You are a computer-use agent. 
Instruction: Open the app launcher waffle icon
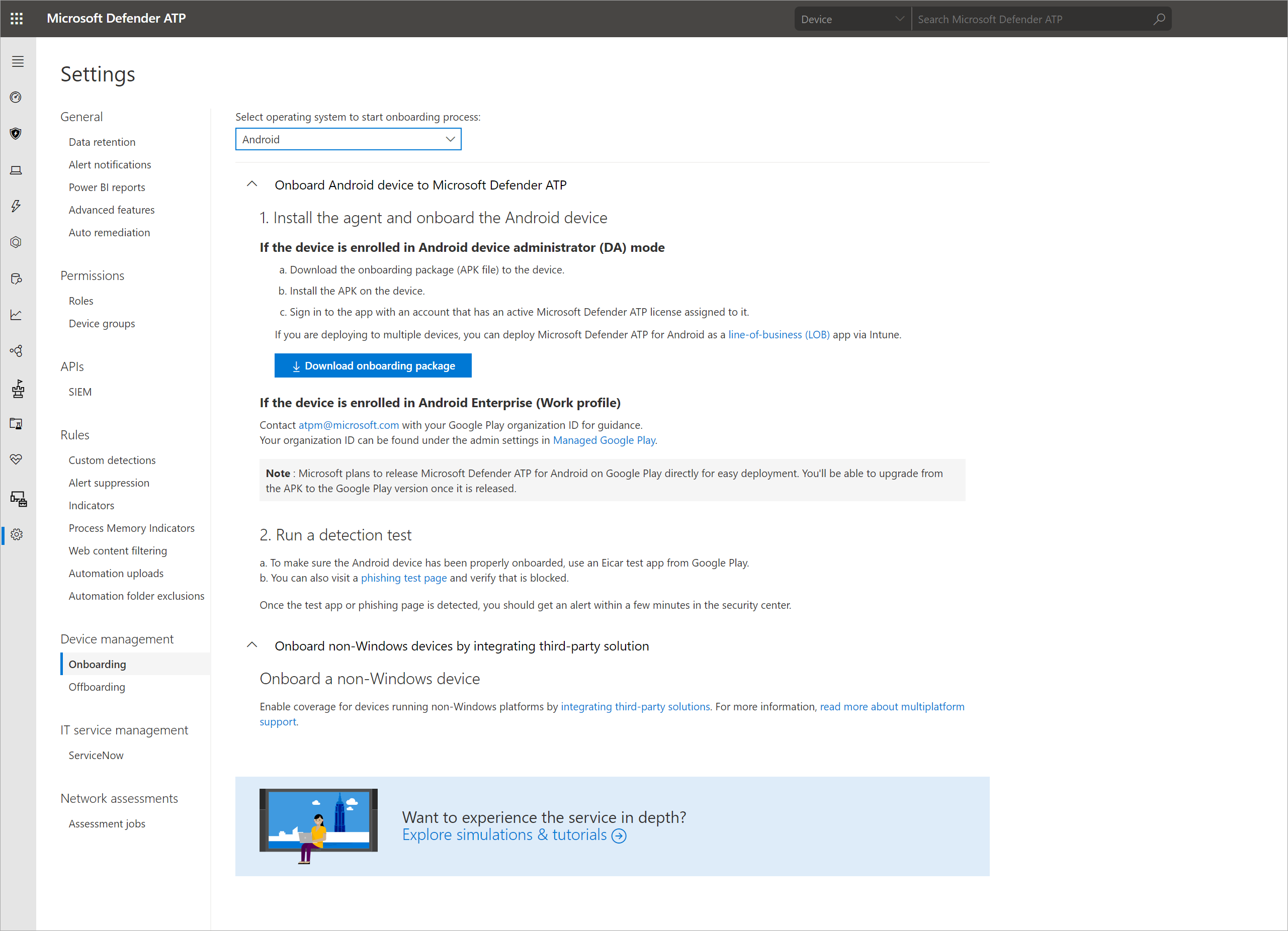pyautogui.click(x=17, y=19)
